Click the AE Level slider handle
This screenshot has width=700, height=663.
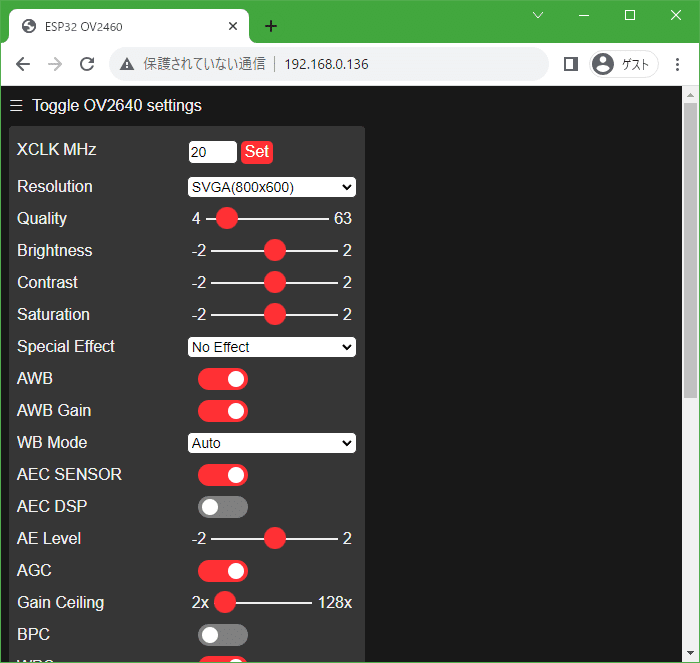point(275,538)
